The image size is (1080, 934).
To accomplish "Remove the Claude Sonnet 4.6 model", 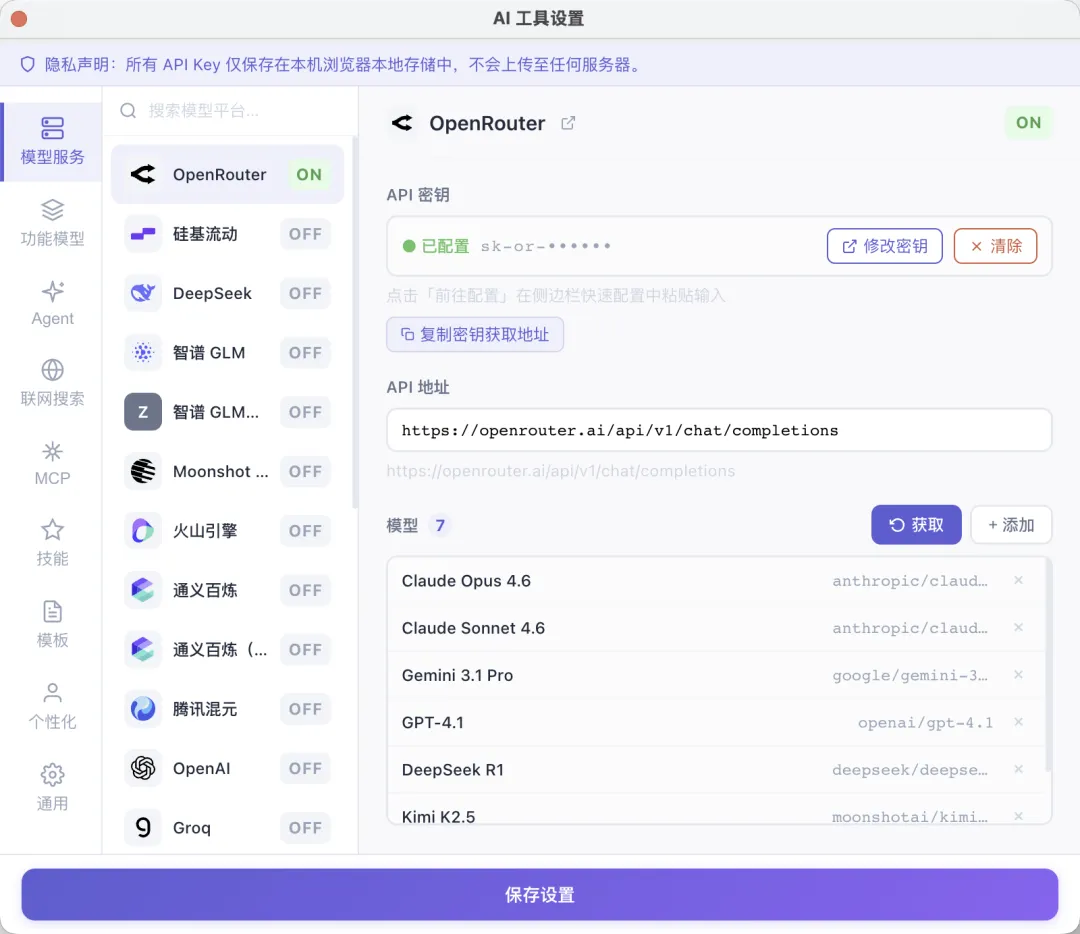I will click(1018, 627).
